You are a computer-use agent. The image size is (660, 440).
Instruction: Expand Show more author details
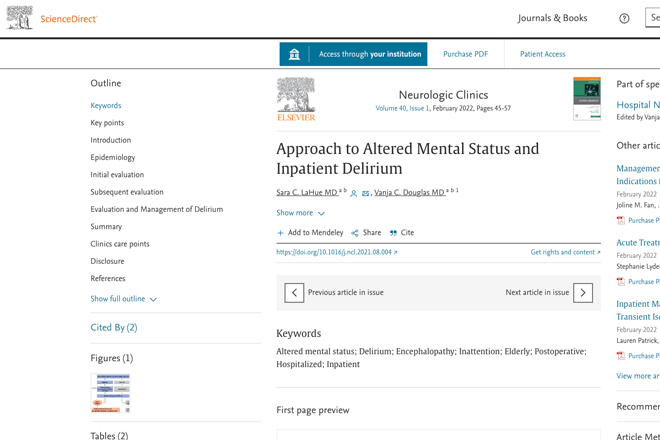(301, 213)
